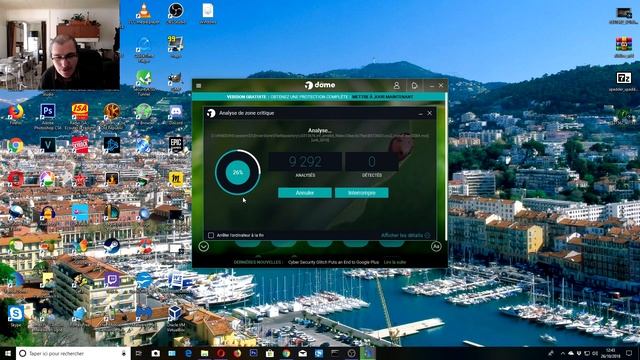Open Firefox desktop icon
Screen dimensions: 640x360
16,114
